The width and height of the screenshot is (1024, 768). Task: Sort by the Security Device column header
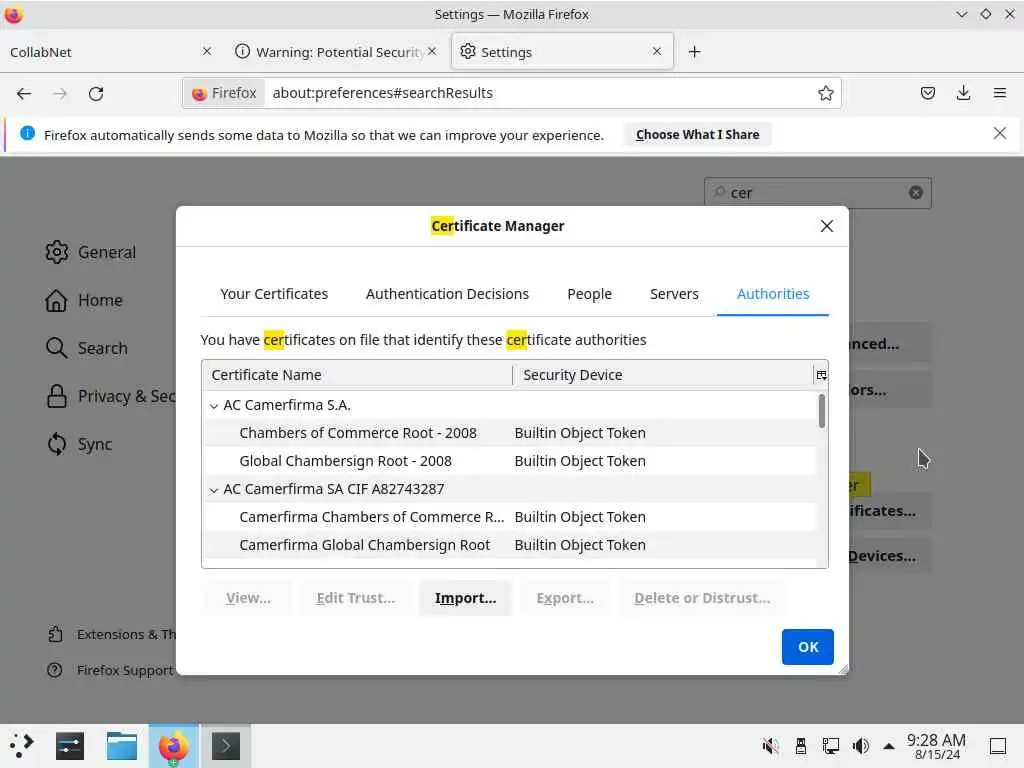(663, 375)
